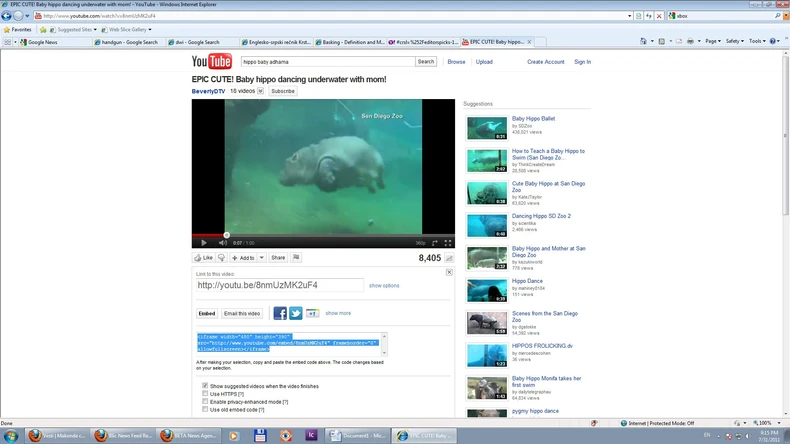Open the Create Account link

tap(546, 62)
